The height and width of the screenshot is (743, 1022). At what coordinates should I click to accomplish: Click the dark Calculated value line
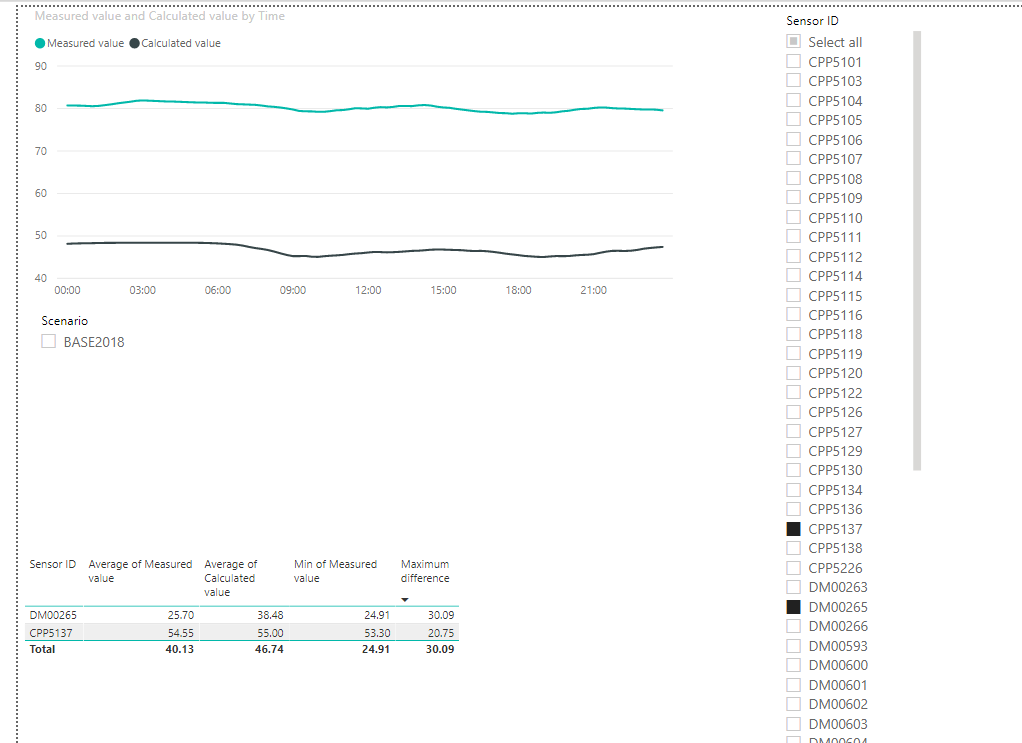tap(365, 252)
